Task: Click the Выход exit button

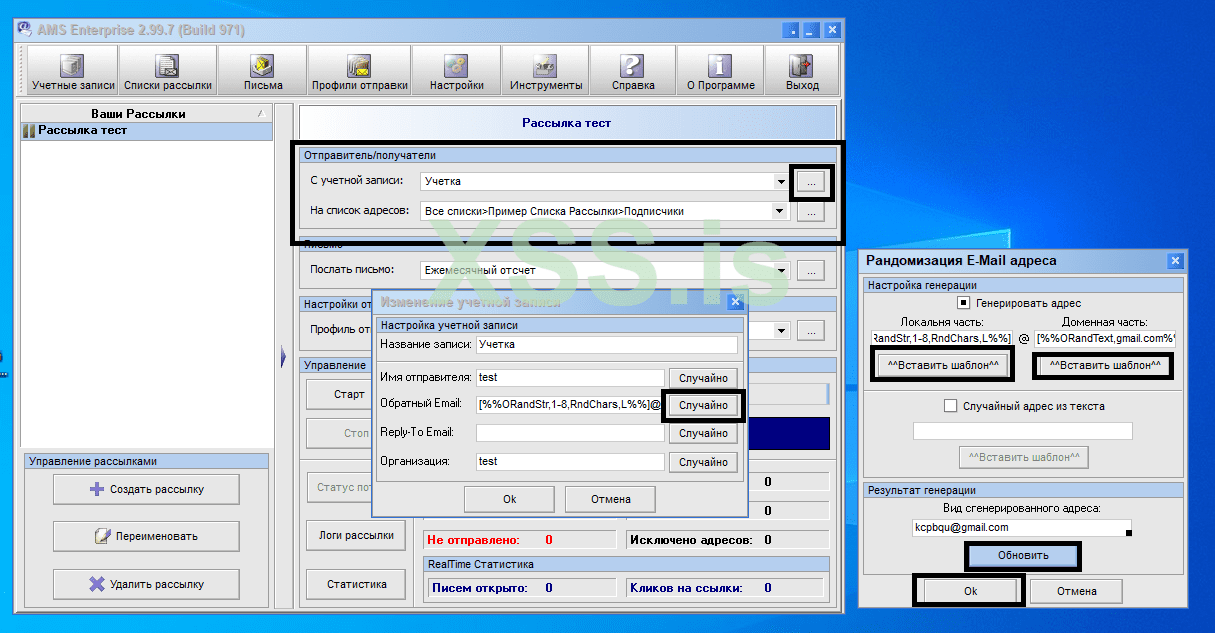Action: [x=802, y=70]
